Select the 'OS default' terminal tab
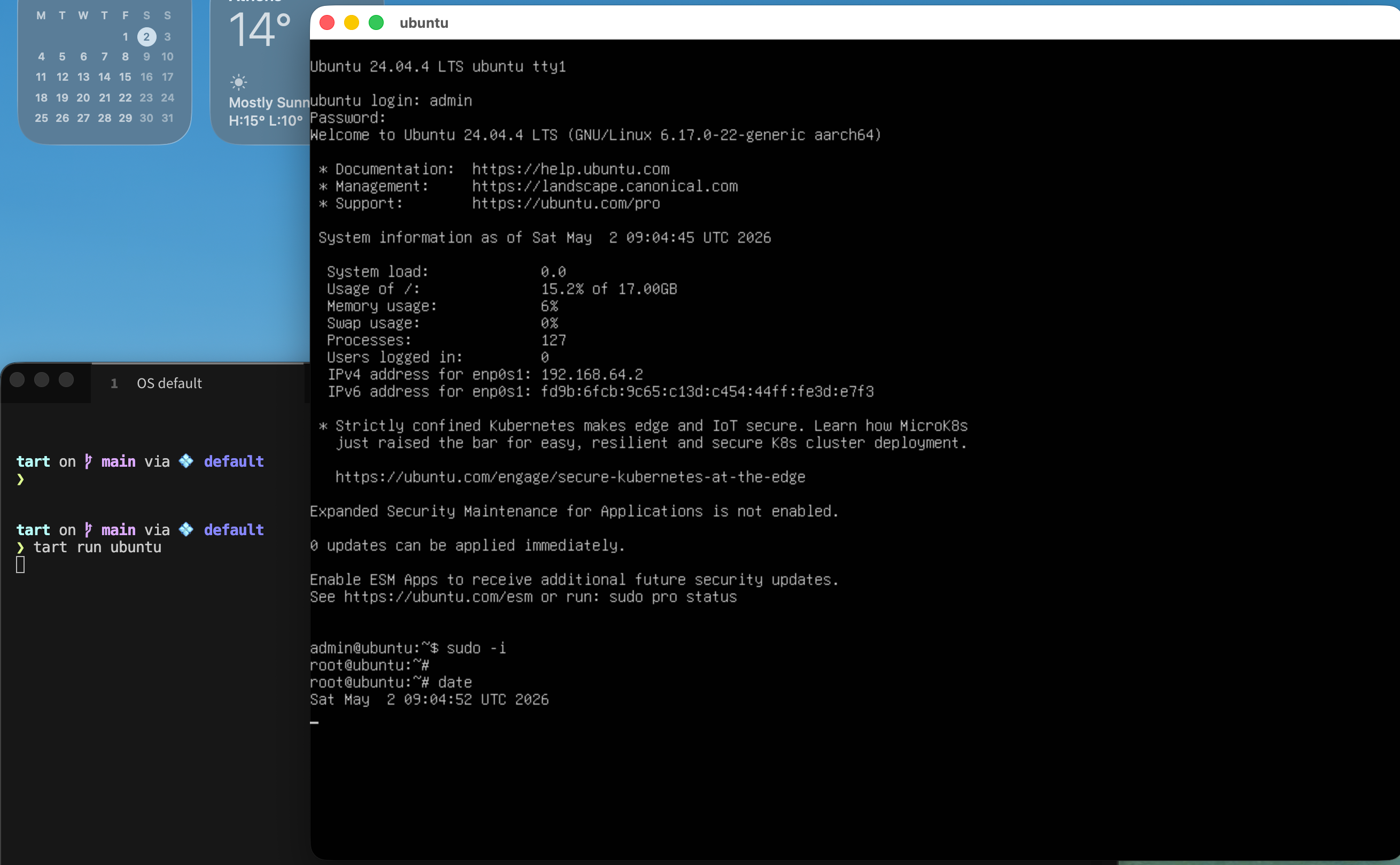The height and width of the screenshot is (865, 1400). click(x=169, y=383)
